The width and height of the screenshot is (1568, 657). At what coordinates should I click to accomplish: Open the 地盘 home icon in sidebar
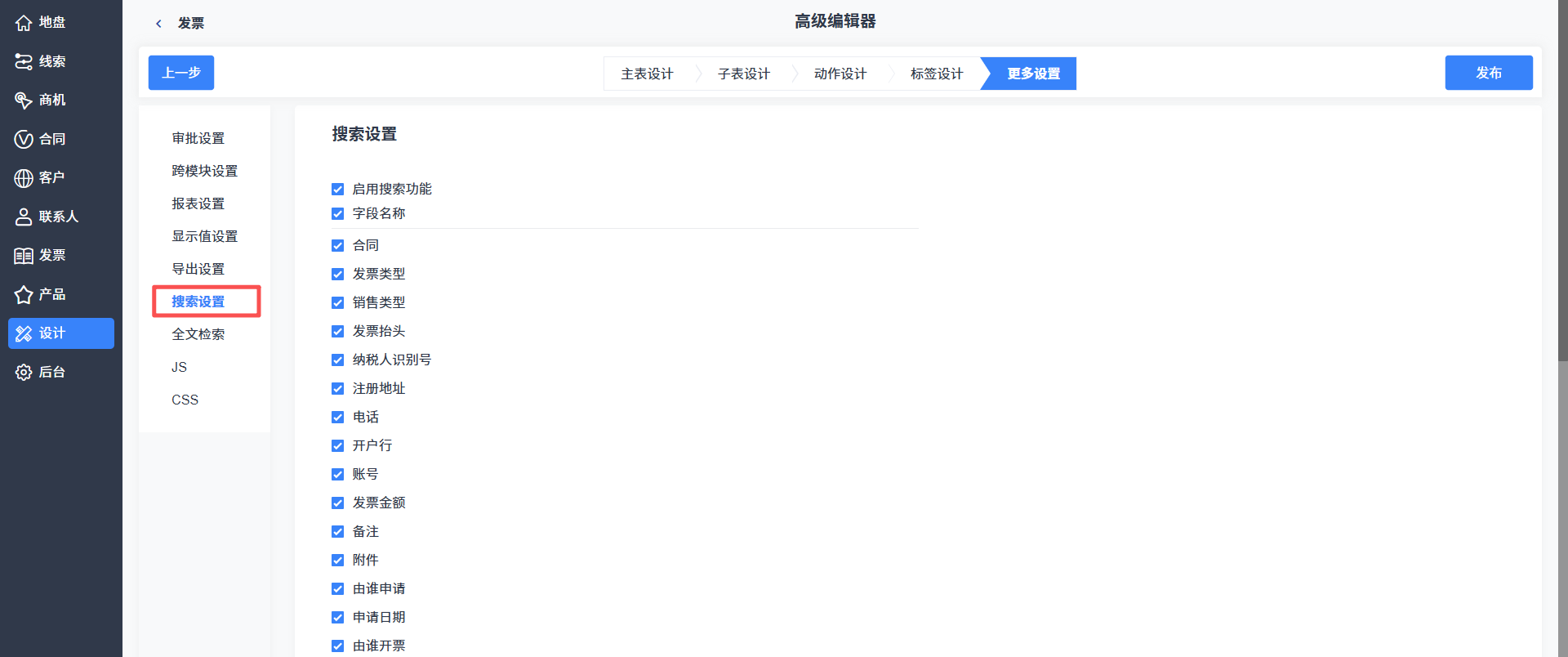24,23
